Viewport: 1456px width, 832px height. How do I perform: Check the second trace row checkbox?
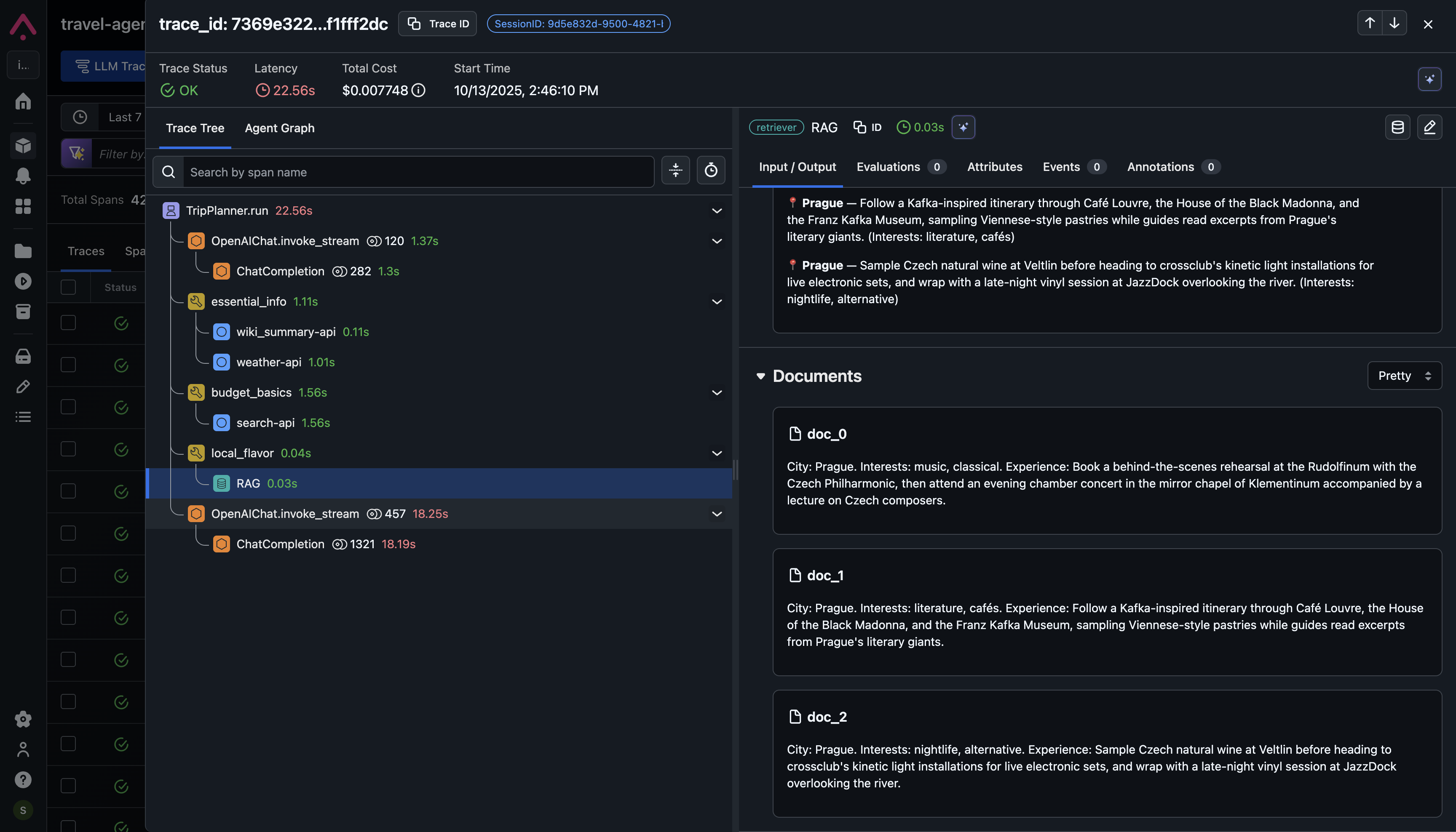coord(68,365)
